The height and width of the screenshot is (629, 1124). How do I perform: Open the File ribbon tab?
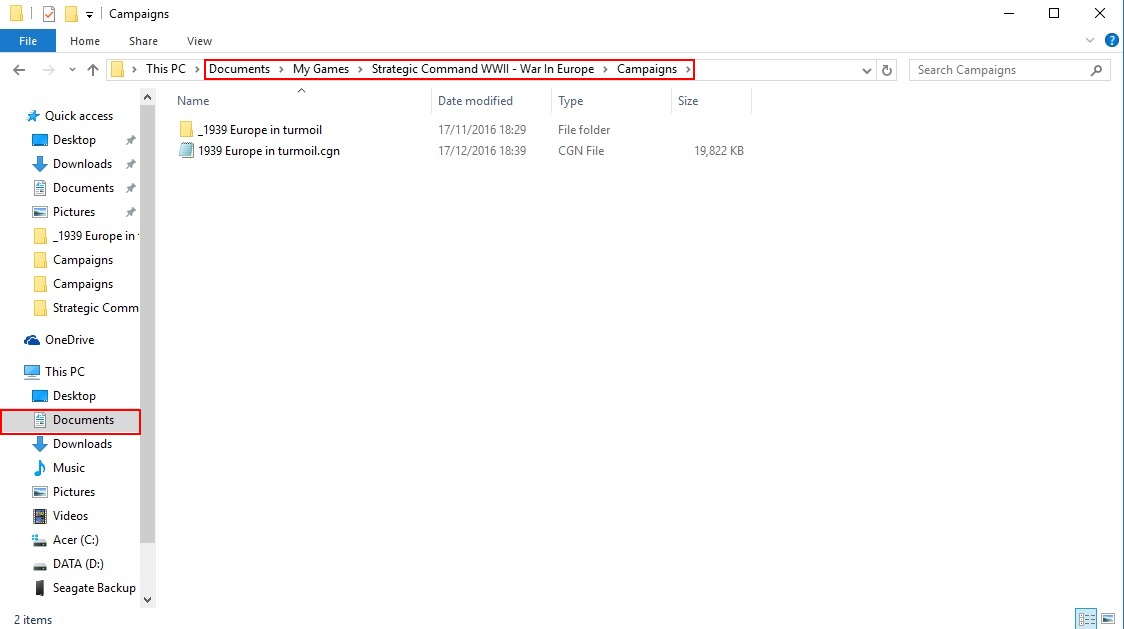(x=28, y=41)
